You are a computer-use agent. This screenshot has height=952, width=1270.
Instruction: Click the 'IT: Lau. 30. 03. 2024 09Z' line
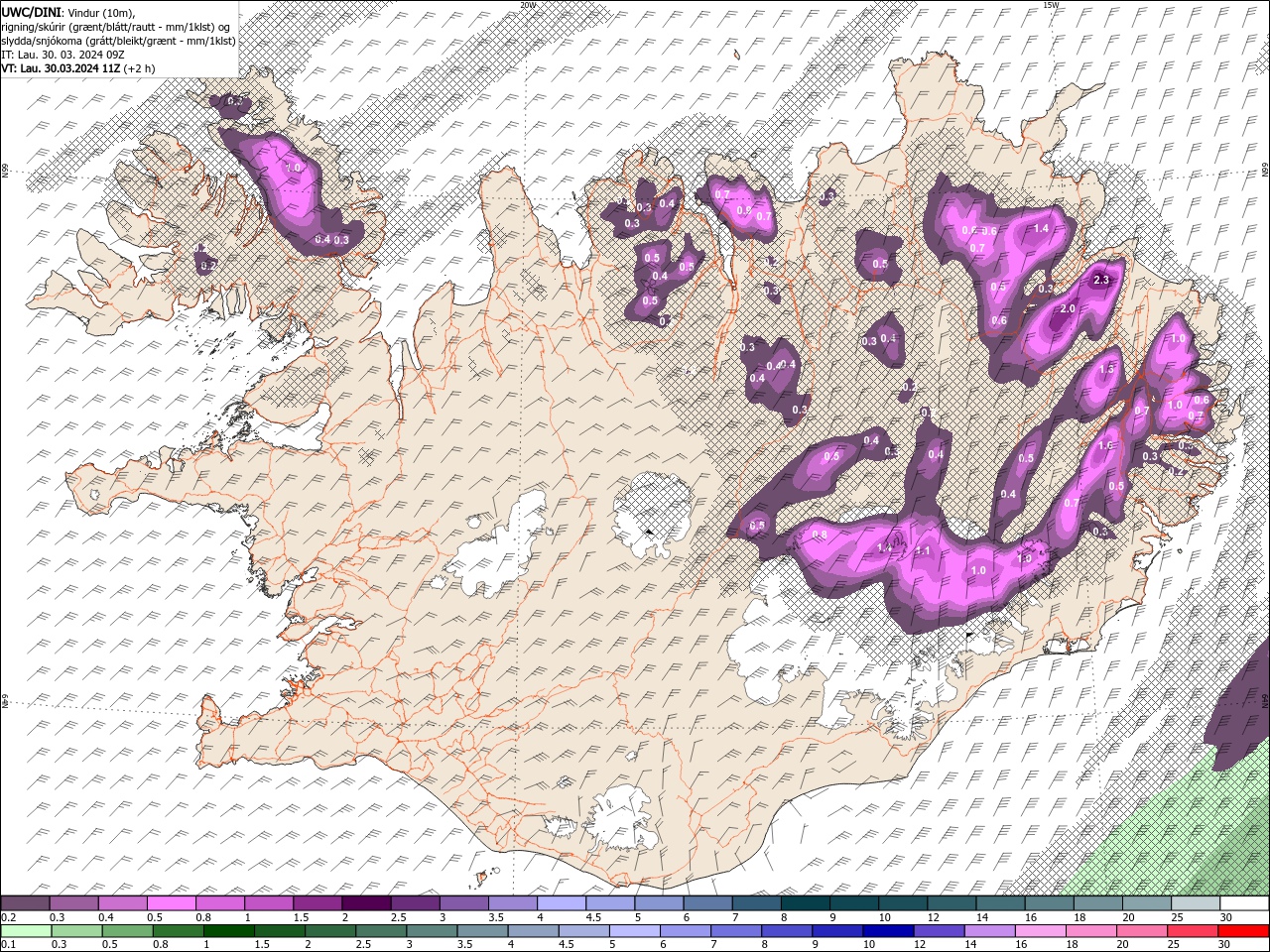[x=63, y=55]
